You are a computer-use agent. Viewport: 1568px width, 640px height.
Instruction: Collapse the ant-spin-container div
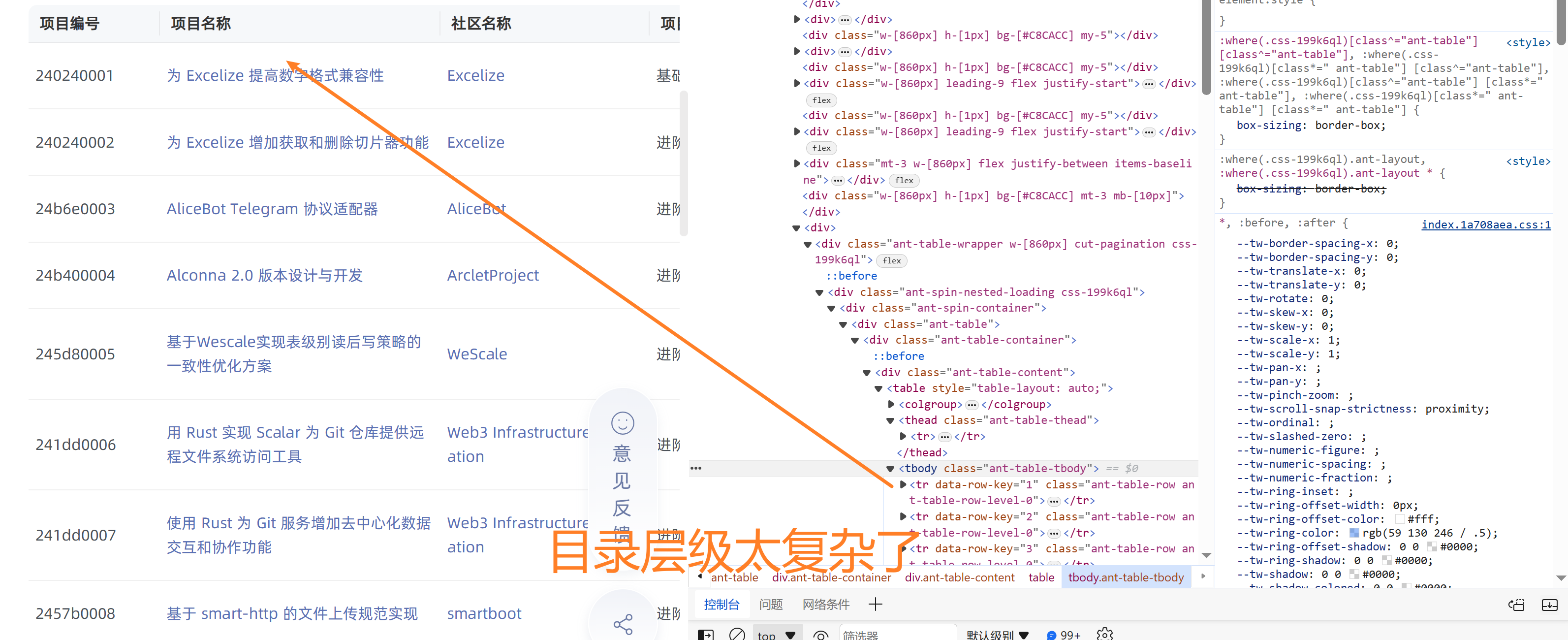[x=831, y=308]
